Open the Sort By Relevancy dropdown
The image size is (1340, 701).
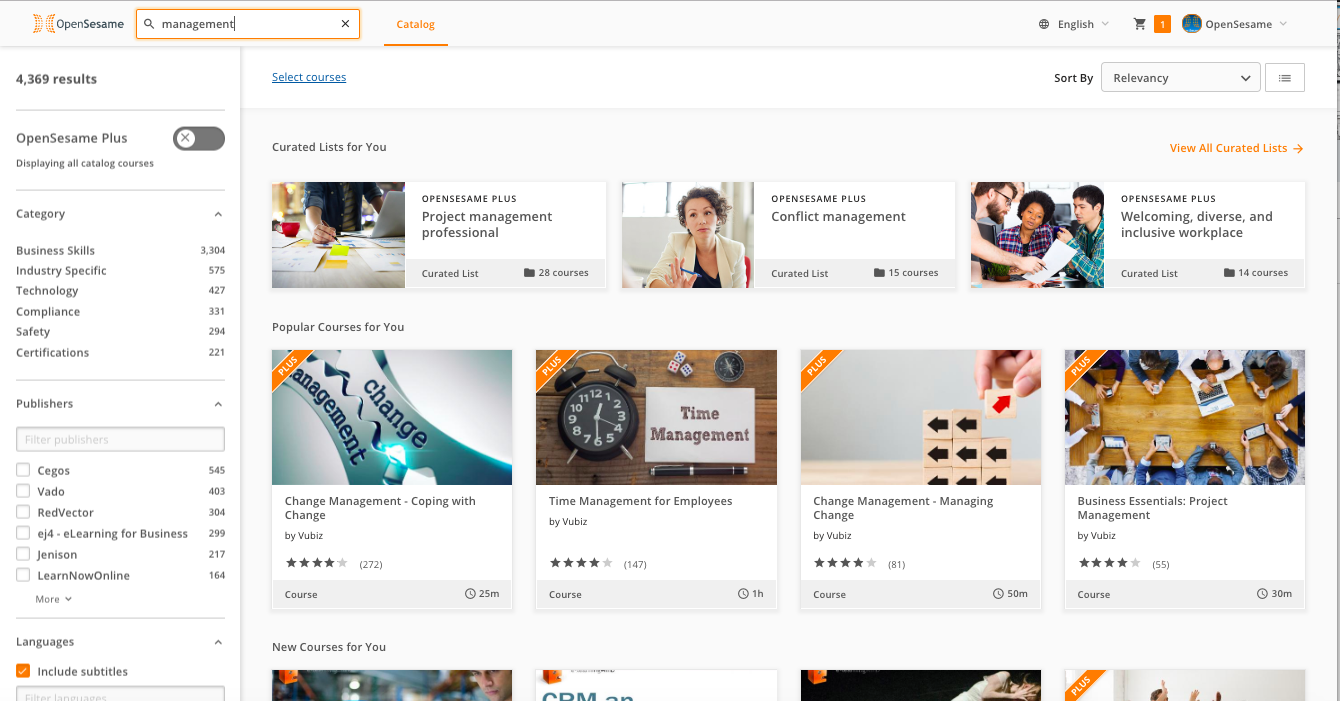pyautogui.click(x=1180, y=77)
